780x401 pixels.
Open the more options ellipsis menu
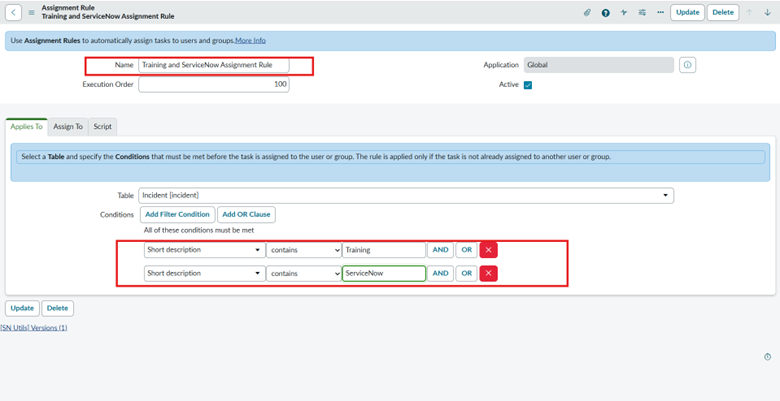click(x=660, y=13)
